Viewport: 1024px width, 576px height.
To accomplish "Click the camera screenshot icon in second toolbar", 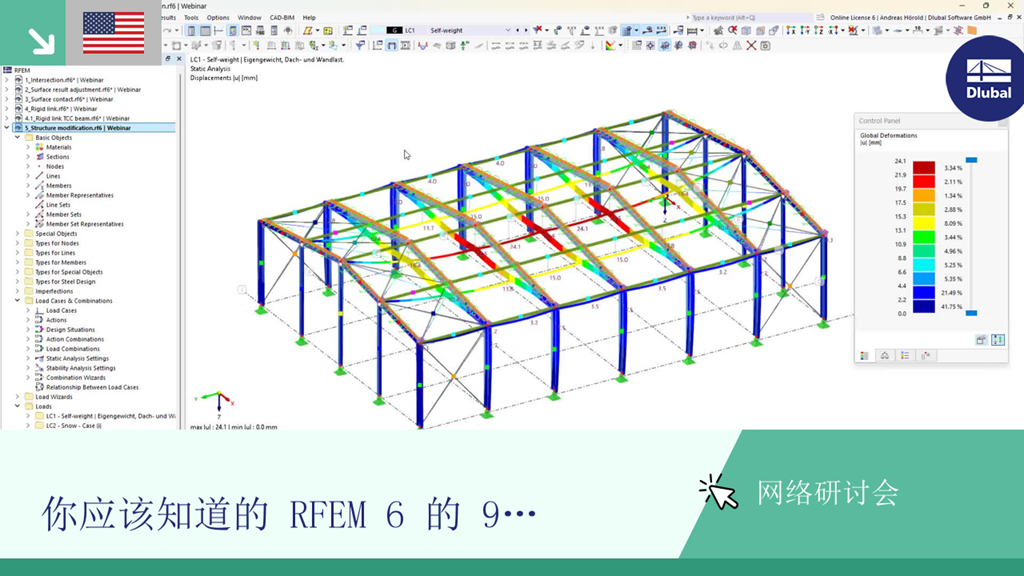I will 765,45.
